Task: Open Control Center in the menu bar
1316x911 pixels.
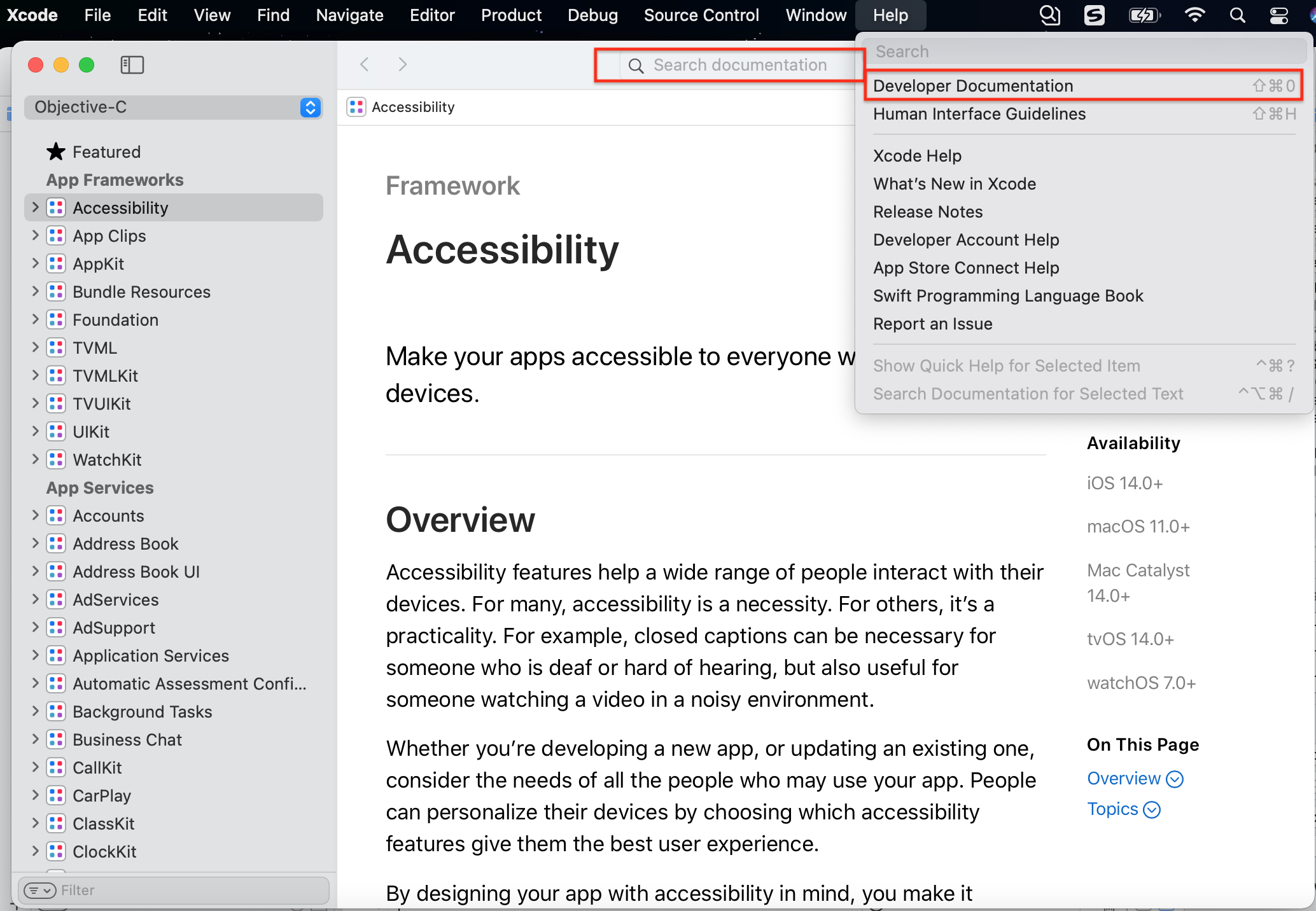Action: coord(1279,15)
